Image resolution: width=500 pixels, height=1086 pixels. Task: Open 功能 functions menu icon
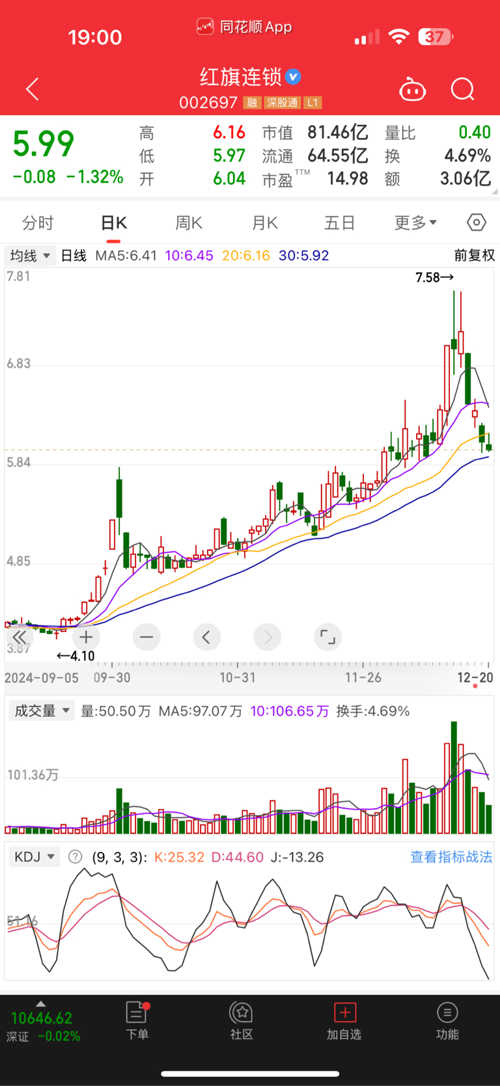tap(447, 1022)
